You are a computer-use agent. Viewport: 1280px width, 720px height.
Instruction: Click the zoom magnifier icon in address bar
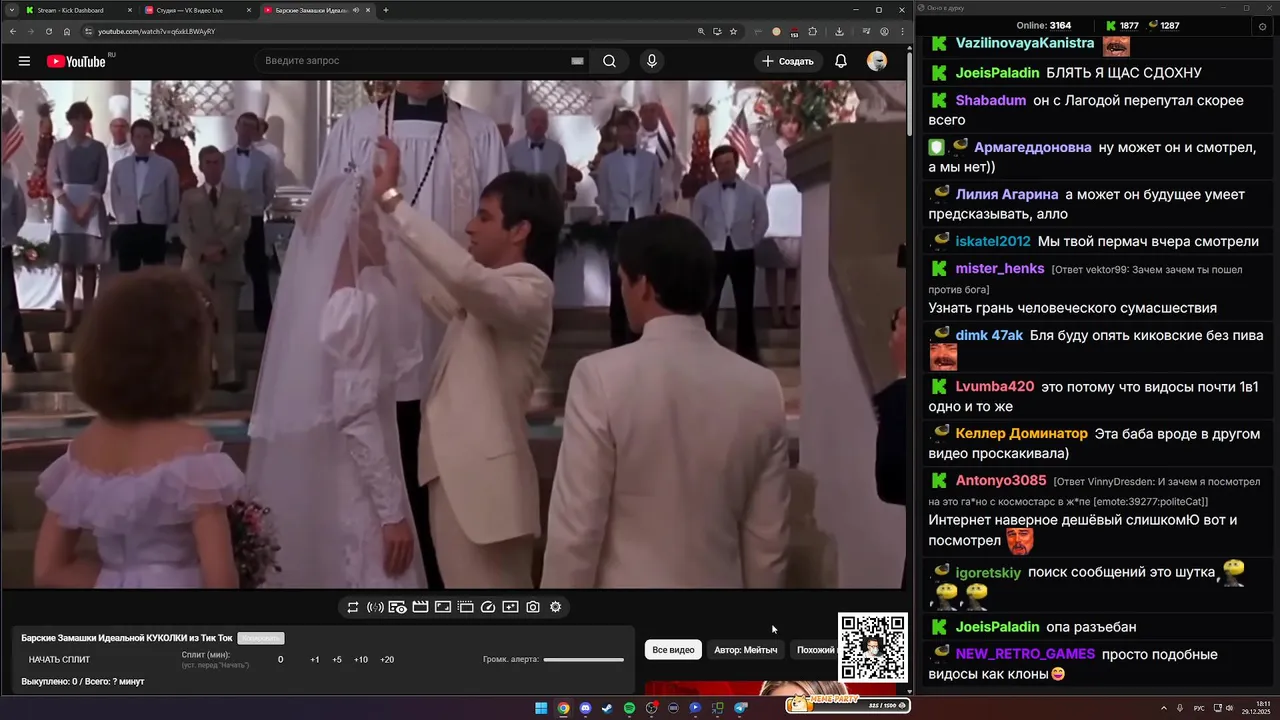point(701,31)
